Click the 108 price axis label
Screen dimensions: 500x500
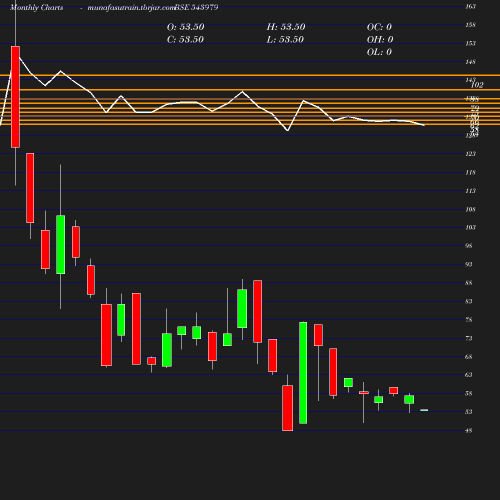click(471, 210)
